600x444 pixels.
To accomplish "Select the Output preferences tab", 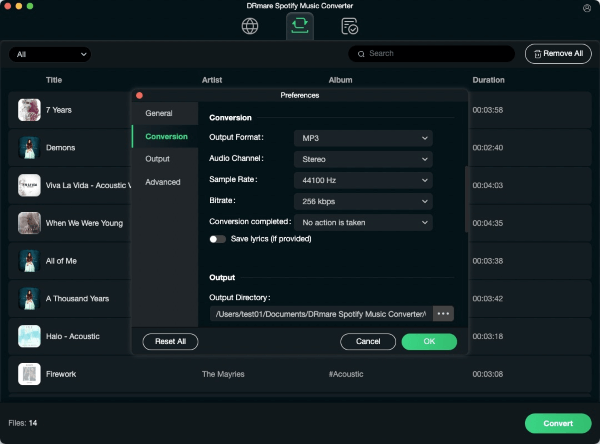I will [165, 159].
